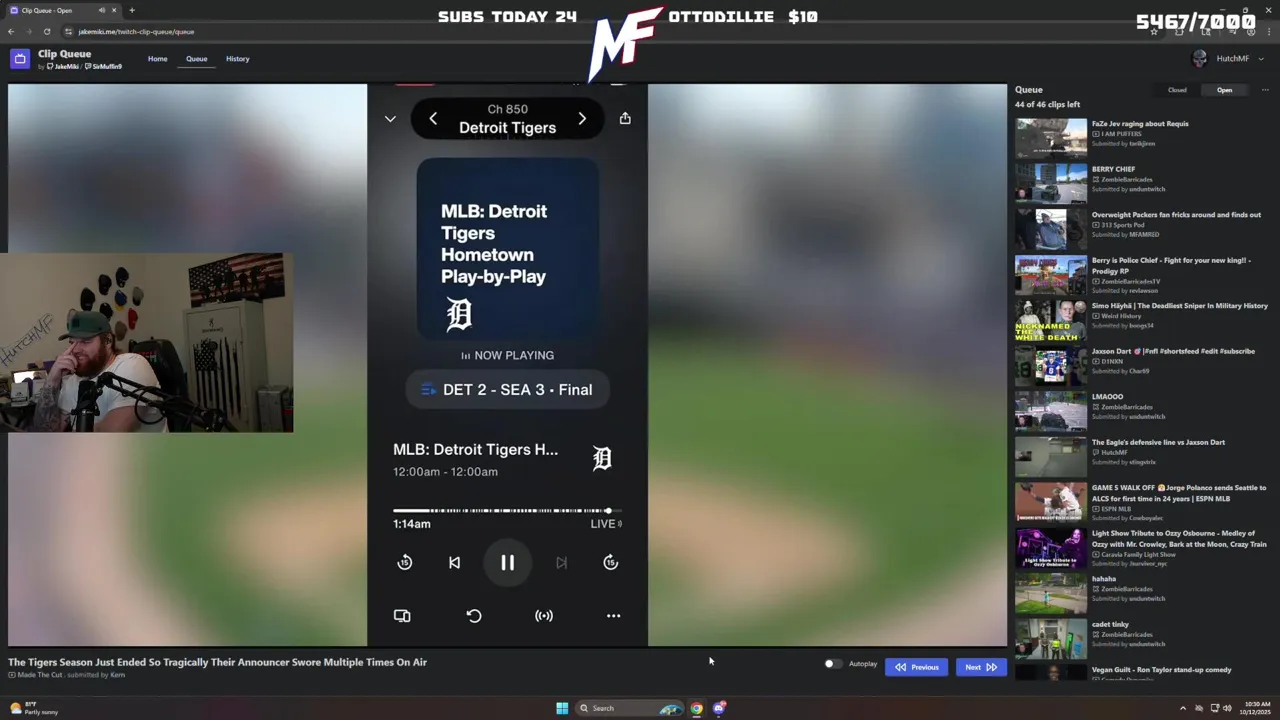Collapse player with down chevron icon

click(x=390, y=118)
